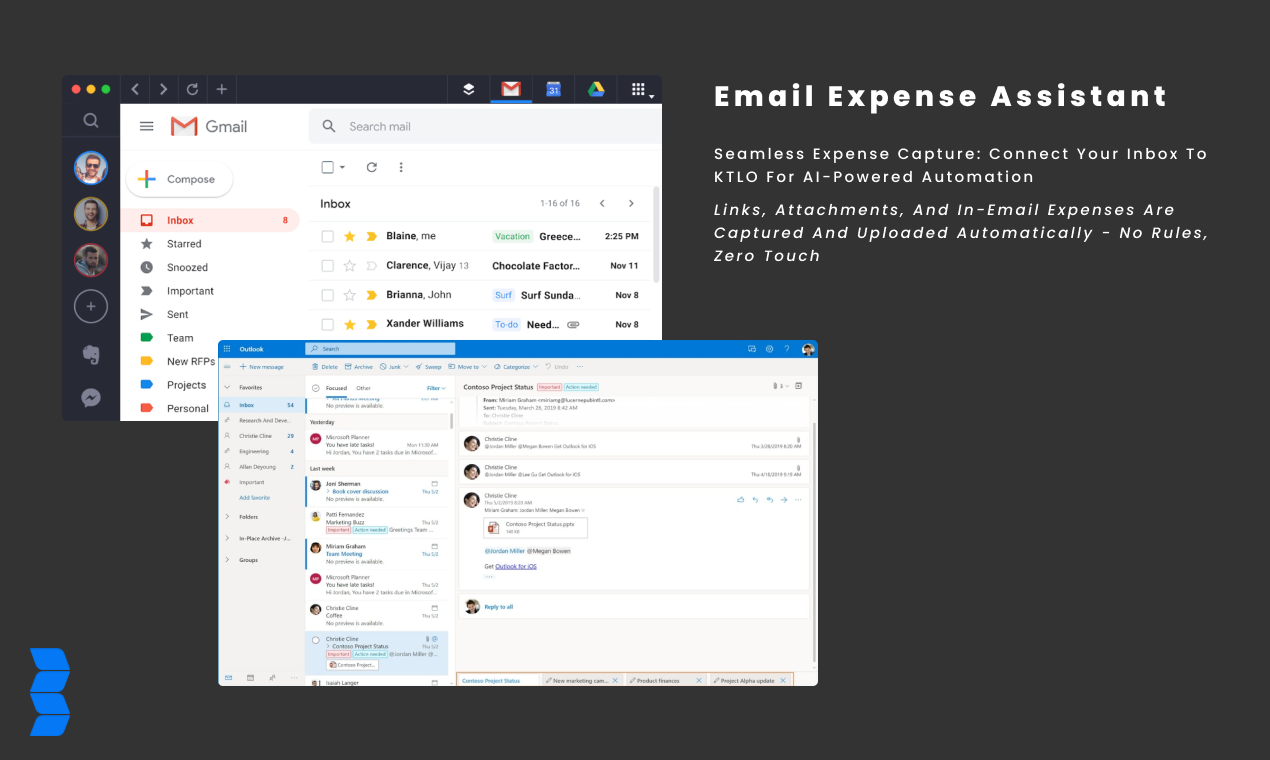Open the Messenger icon in the dark sidebar

point(91,398)
